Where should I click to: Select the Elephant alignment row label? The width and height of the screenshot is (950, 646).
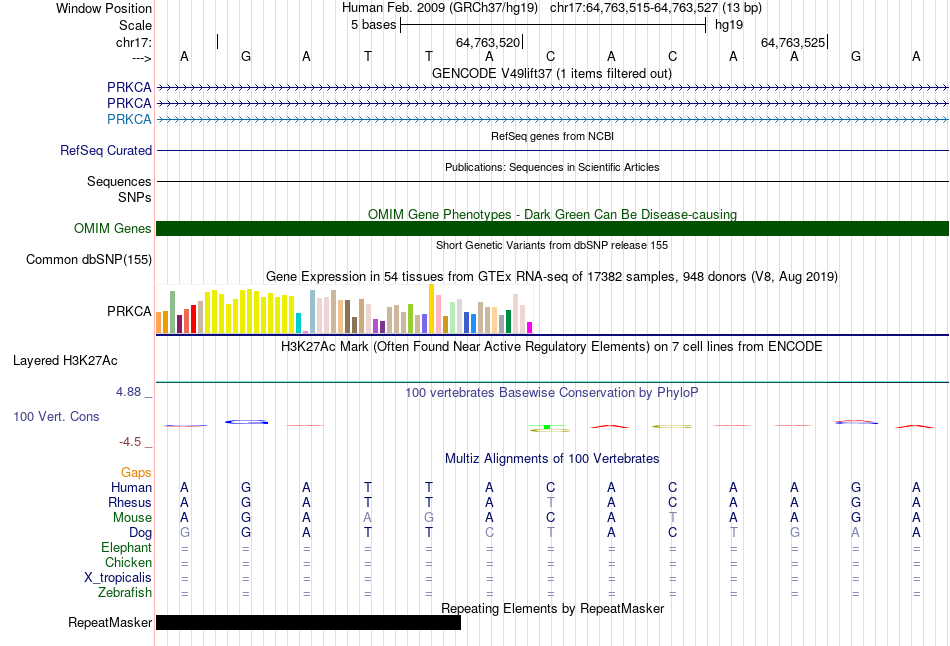pos(126,547)
